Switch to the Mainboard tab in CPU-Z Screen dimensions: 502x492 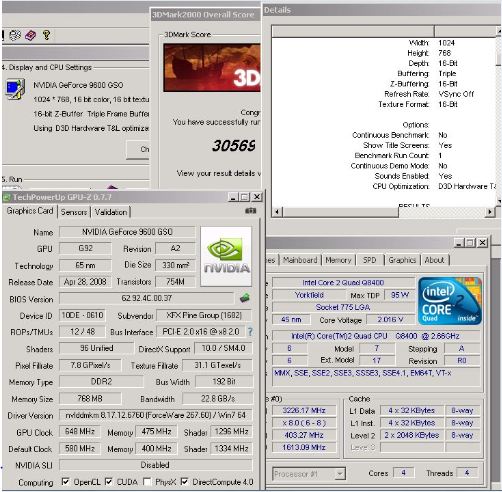[x=300, y=260]
